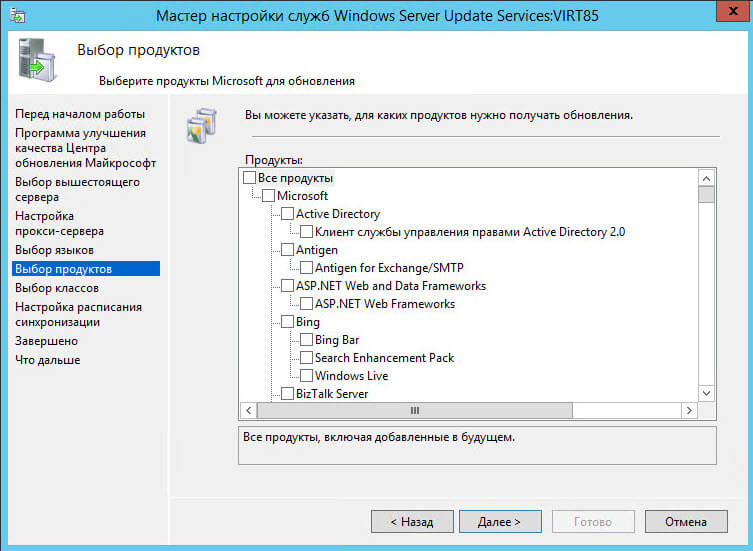Check the Все продукты checkbox
The image size is (753, 551).
(249, 178)
